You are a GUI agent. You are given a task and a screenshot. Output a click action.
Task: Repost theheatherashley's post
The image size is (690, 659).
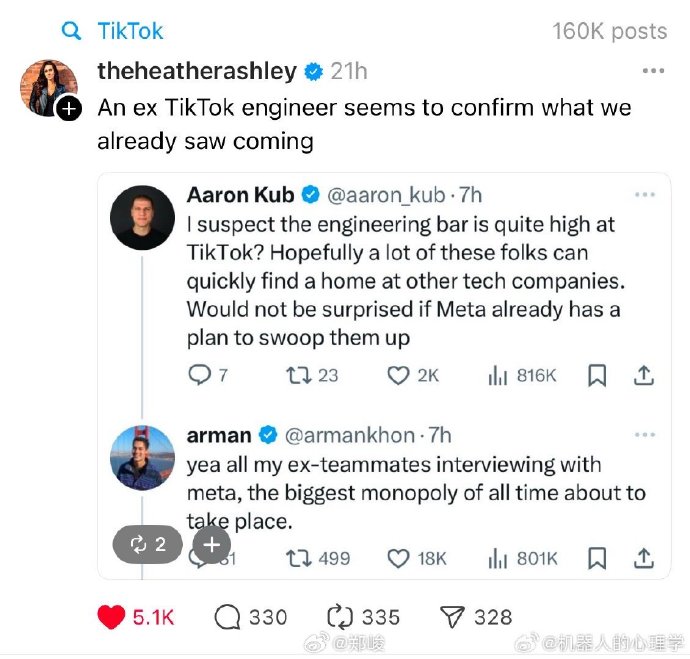pyautogui.click(x=341, y=617)
